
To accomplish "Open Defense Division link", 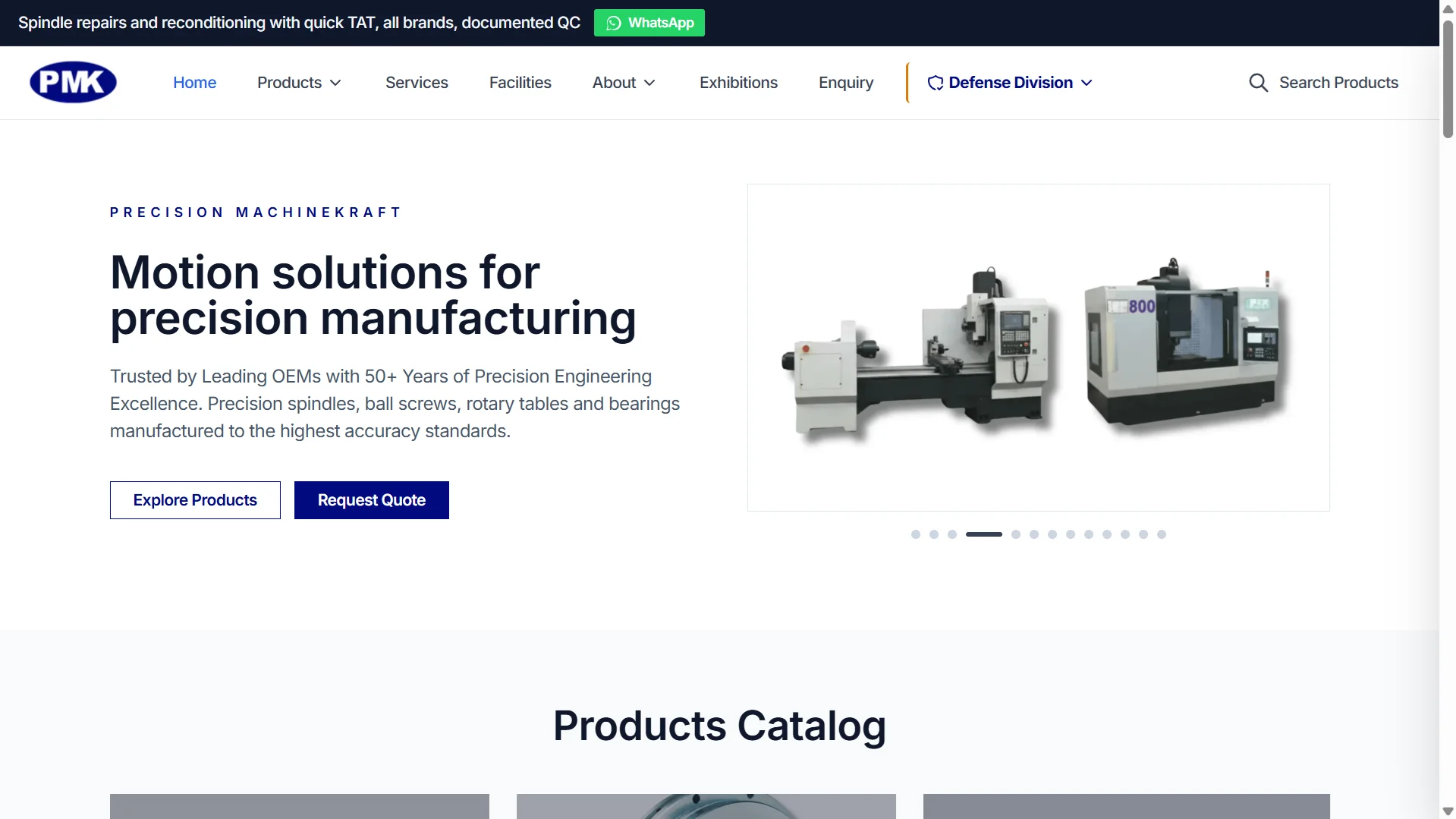I will click(1011, 83).
